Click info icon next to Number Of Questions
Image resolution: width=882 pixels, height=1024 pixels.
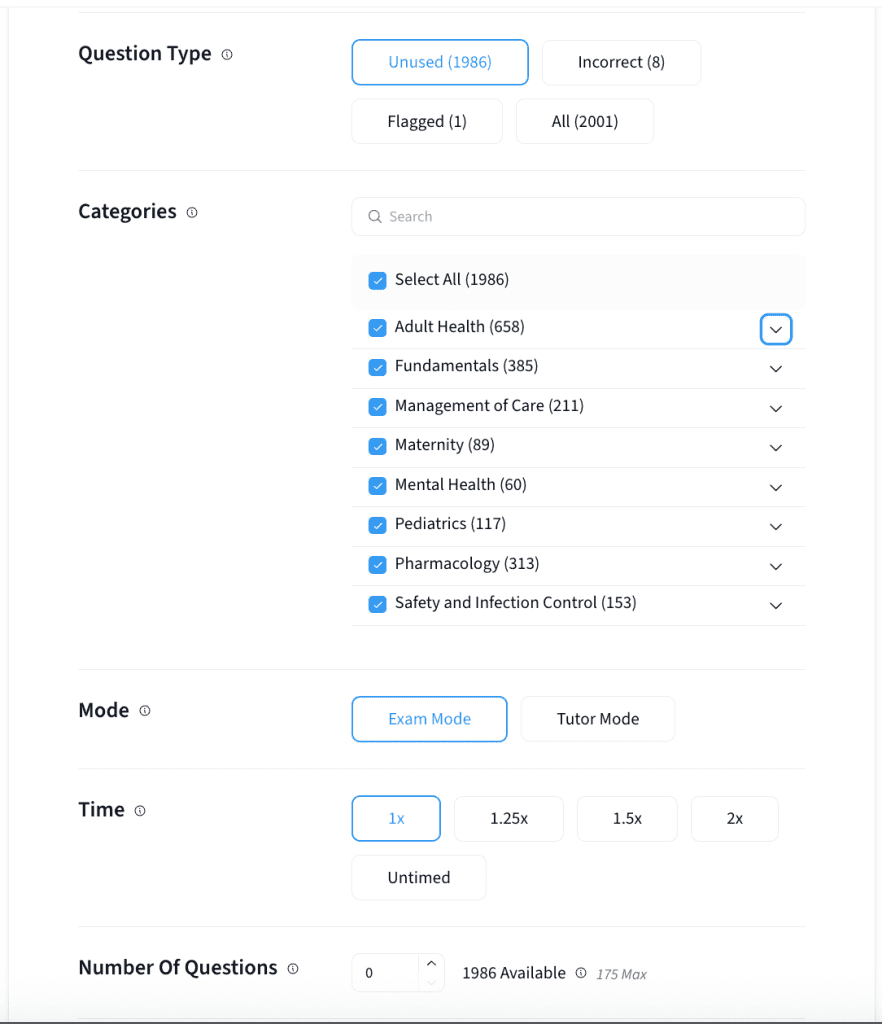point(293,969)
